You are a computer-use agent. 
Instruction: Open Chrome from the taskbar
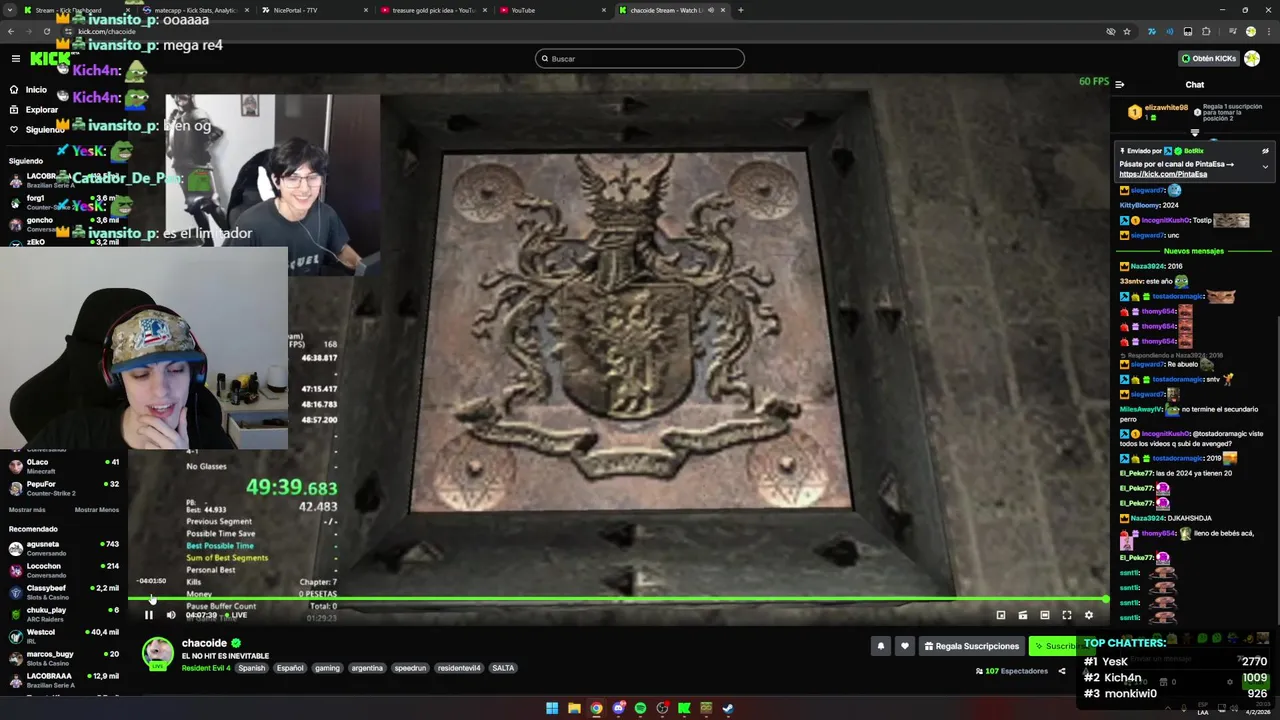596,709
